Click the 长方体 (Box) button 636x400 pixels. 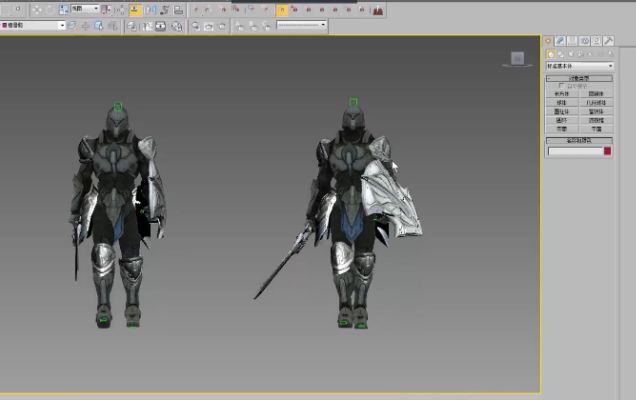[562, 94]
